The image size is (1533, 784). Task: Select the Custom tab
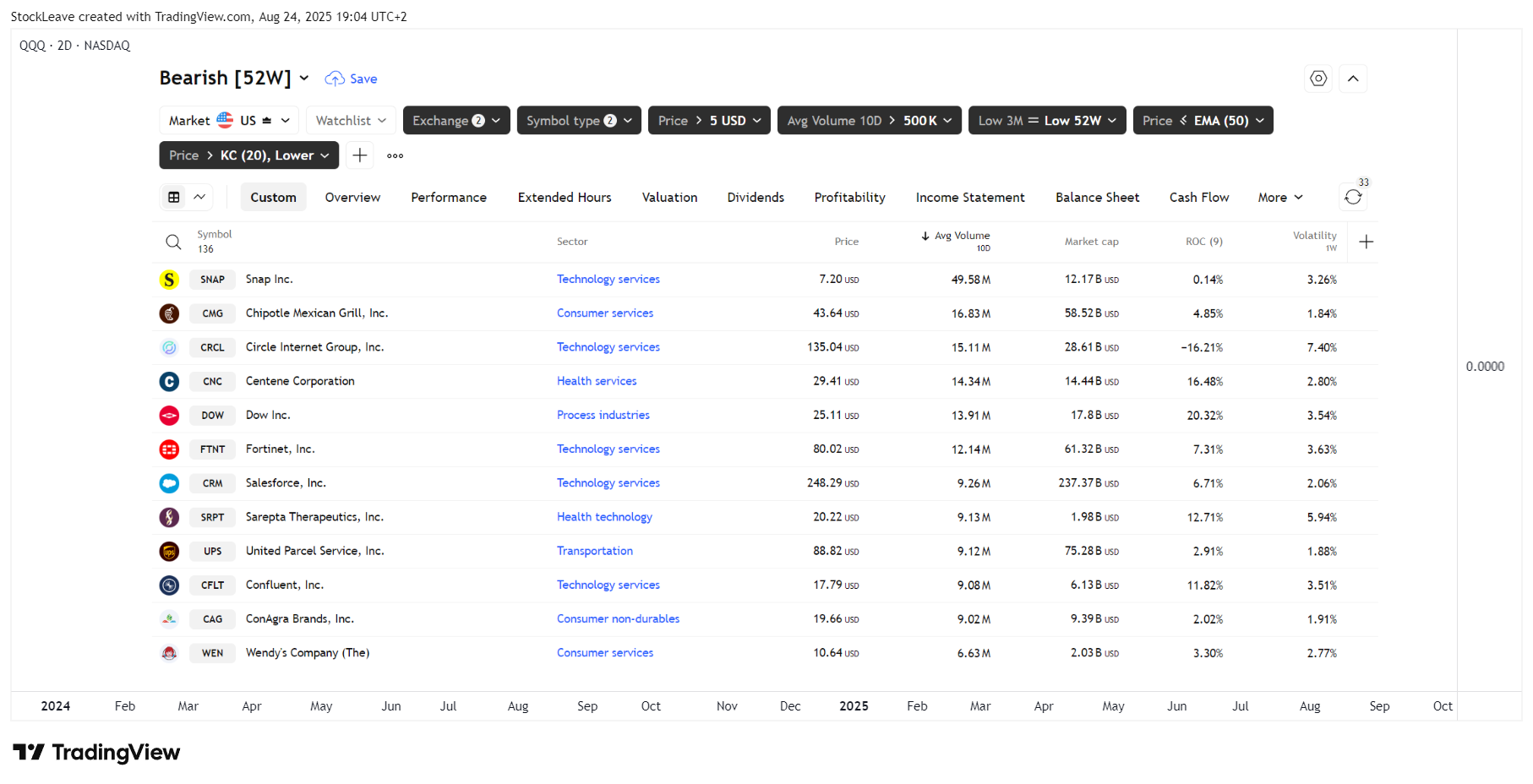[273, 198]
